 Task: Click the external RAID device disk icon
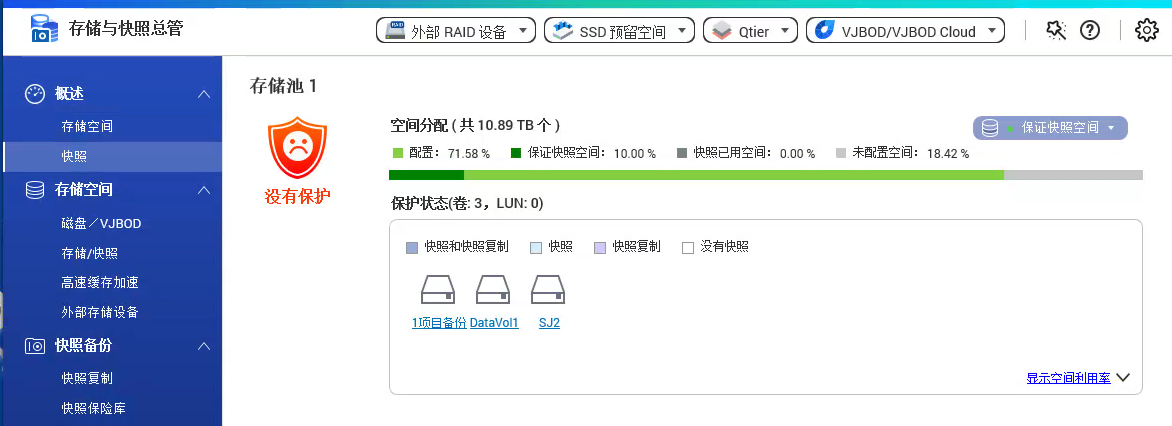395,31
